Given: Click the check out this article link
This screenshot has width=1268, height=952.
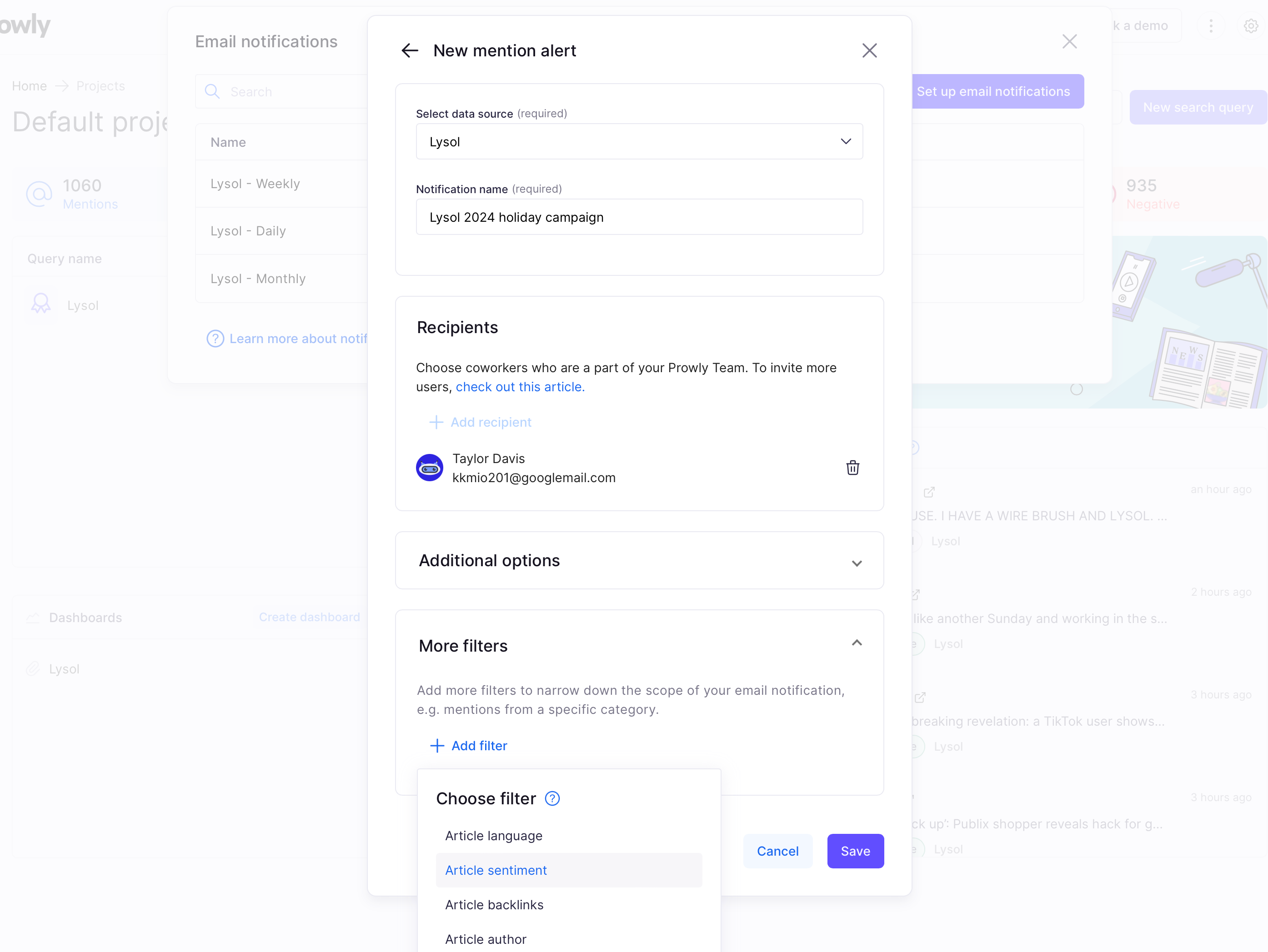Looking at the screenshot, I should click(x=520, y=387).
